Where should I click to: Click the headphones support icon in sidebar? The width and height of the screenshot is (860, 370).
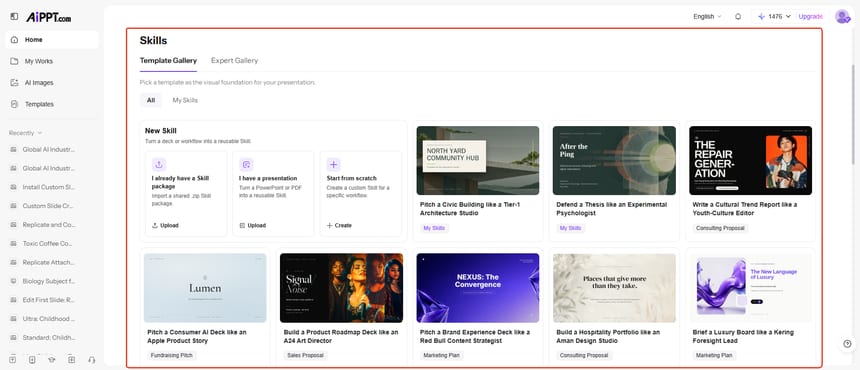pos(92,360)
